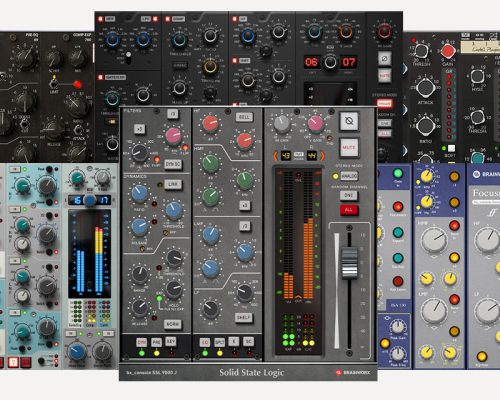The image size is (500, 400).
Task: Click the red LED on the left dark plugin
Action: tap(77, 84)
